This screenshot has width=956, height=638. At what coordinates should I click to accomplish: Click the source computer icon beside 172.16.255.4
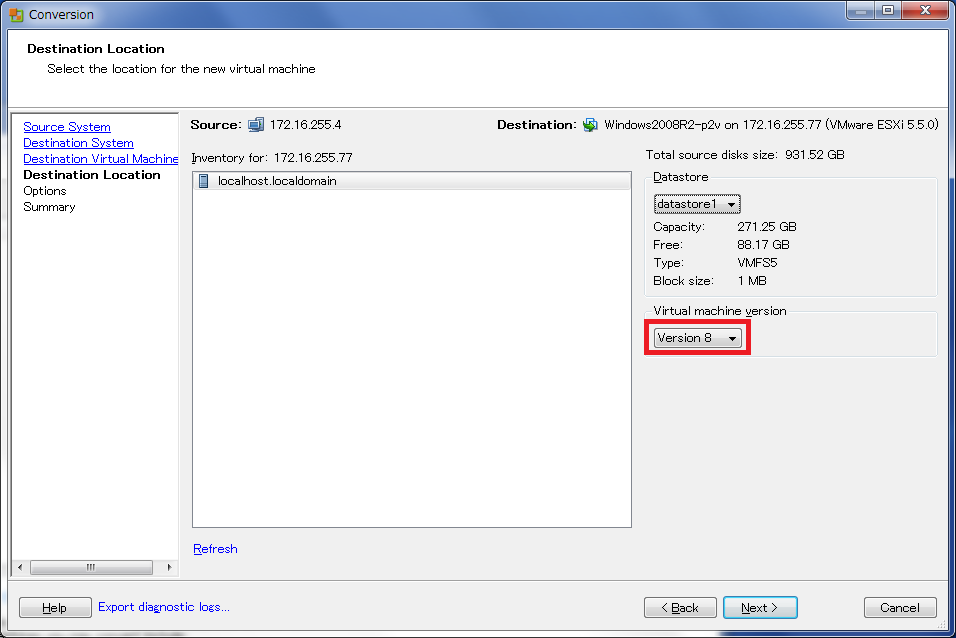[x=256, y=125]
